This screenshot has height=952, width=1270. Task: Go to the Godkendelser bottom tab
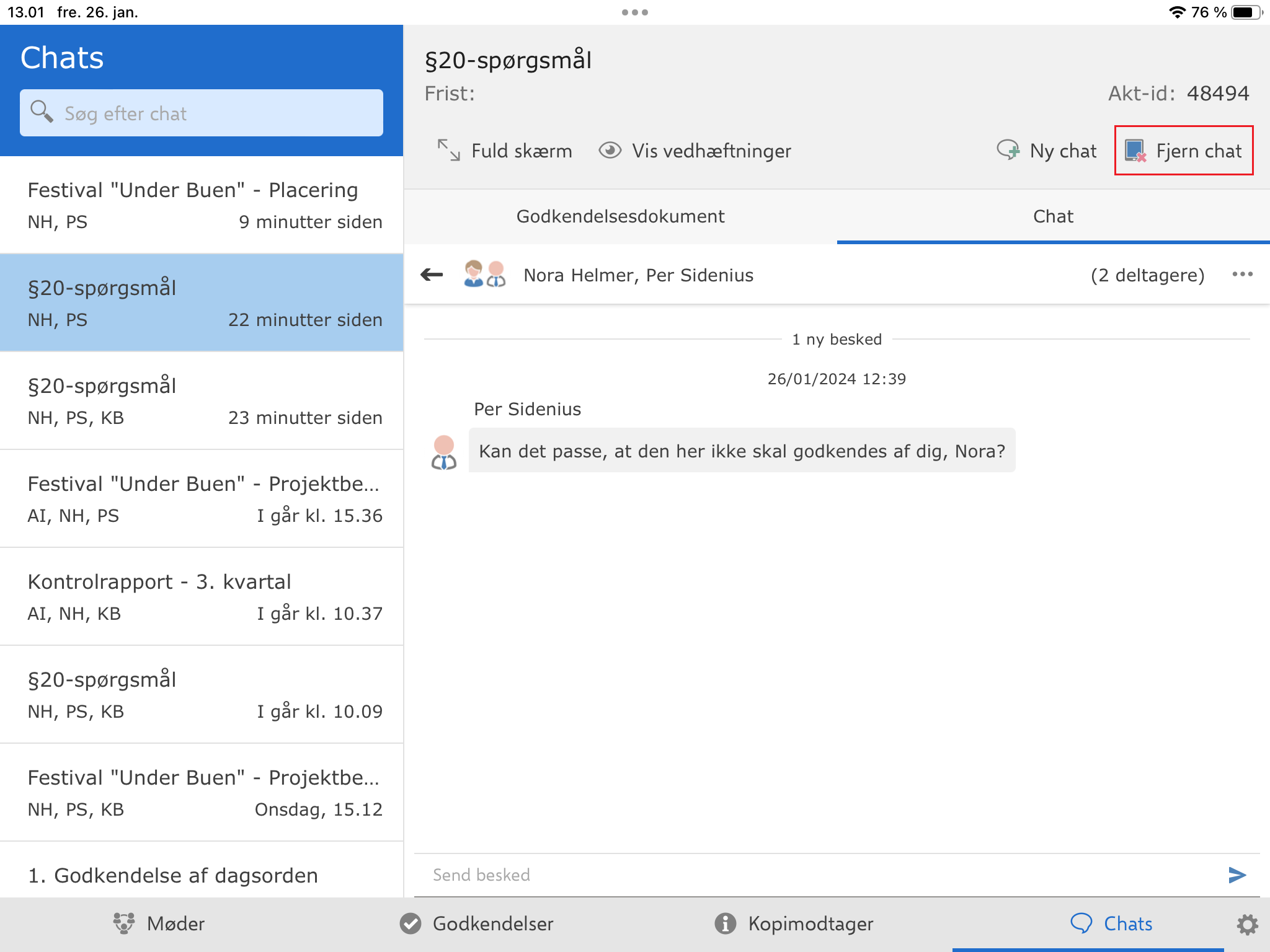(476, 924)
